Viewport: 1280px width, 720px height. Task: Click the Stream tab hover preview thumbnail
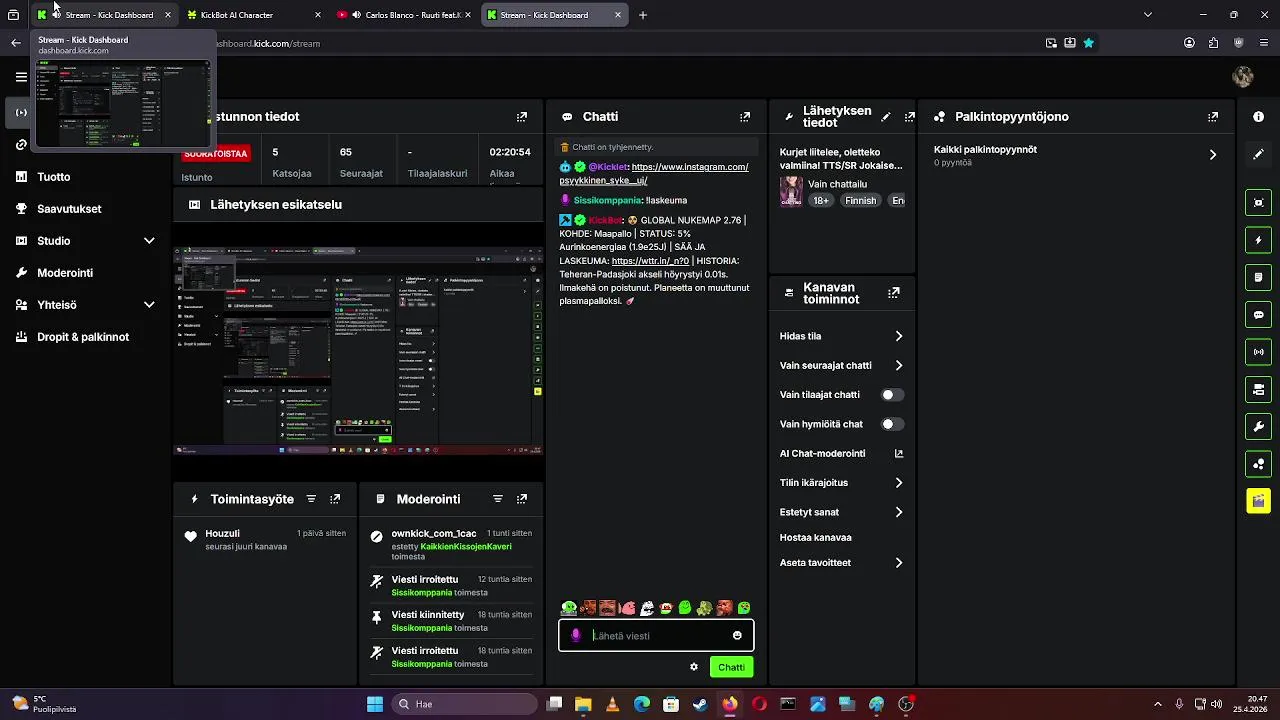[123, 103]
